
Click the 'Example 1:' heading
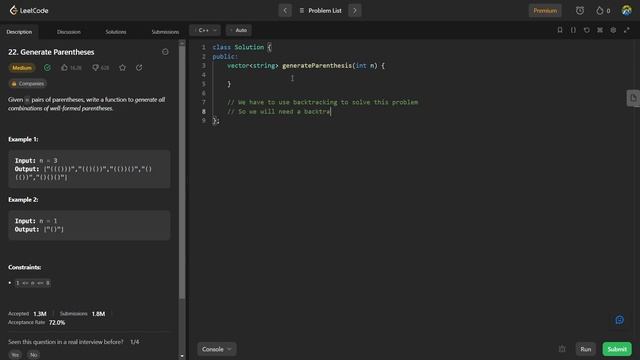[23, 139]
